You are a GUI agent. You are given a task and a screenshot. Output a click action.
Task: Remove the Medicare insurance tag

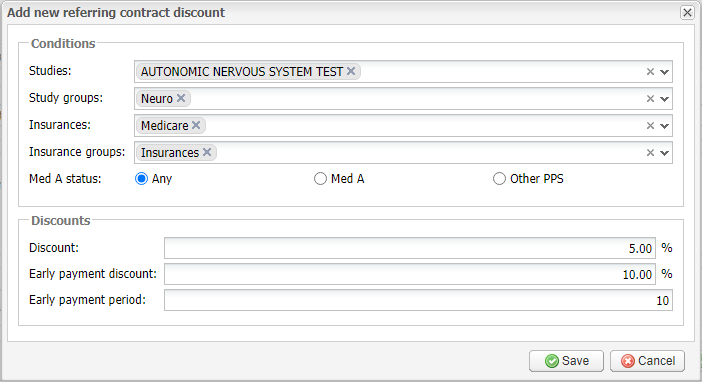(196, 125)
